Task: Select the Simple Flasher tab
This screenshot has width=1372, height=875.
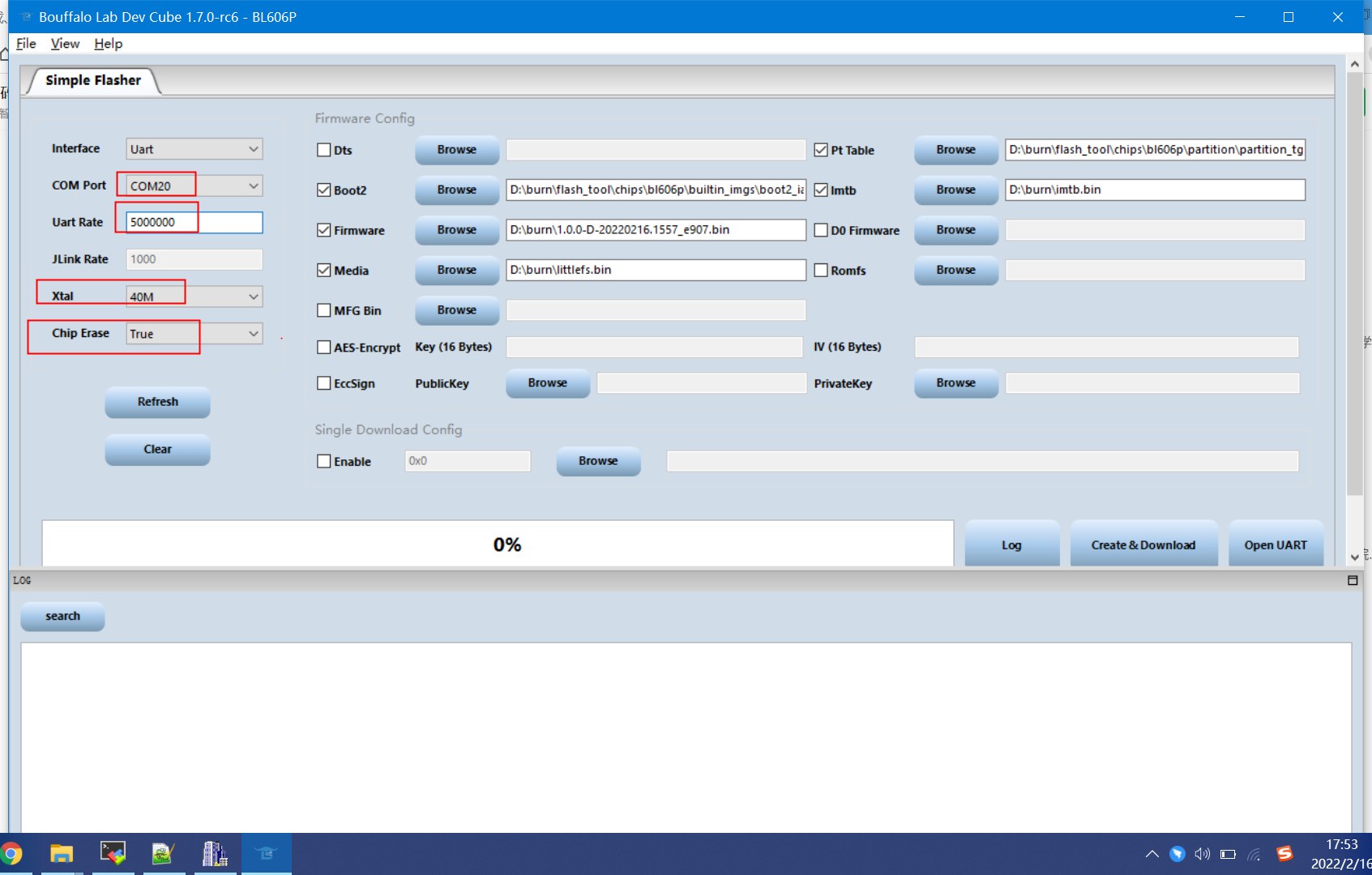Action: tap(93, 80)
